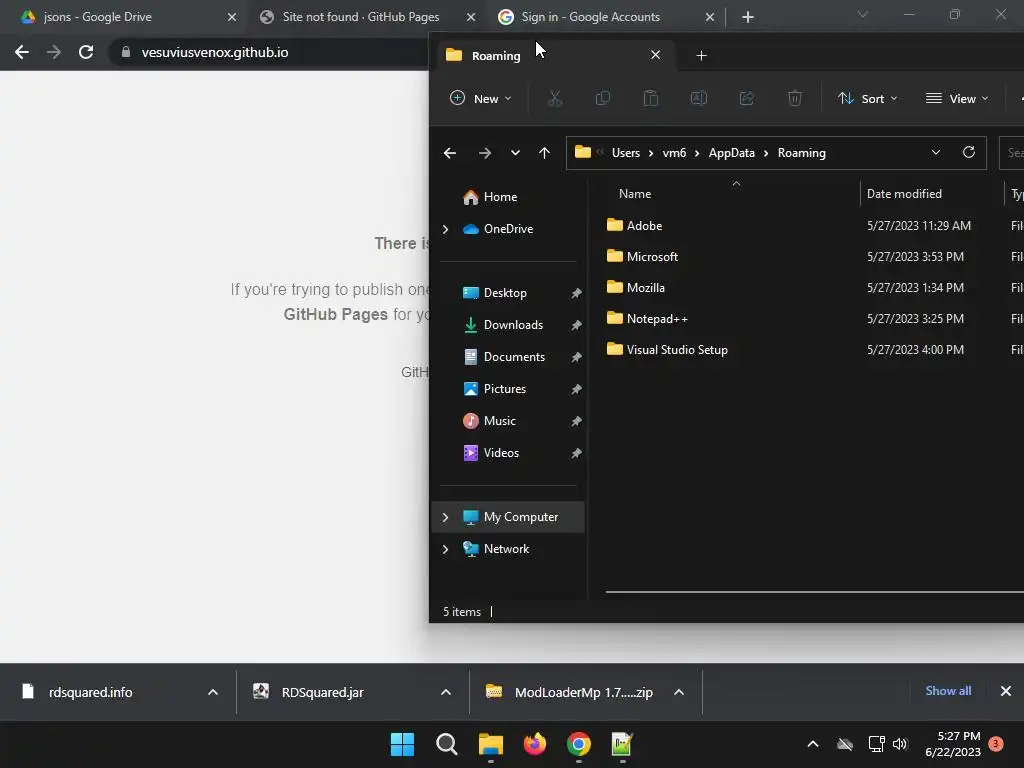This screenshot has width=1024, height=768.
Task: Click Show all downloads link
Action: point(948,691)
